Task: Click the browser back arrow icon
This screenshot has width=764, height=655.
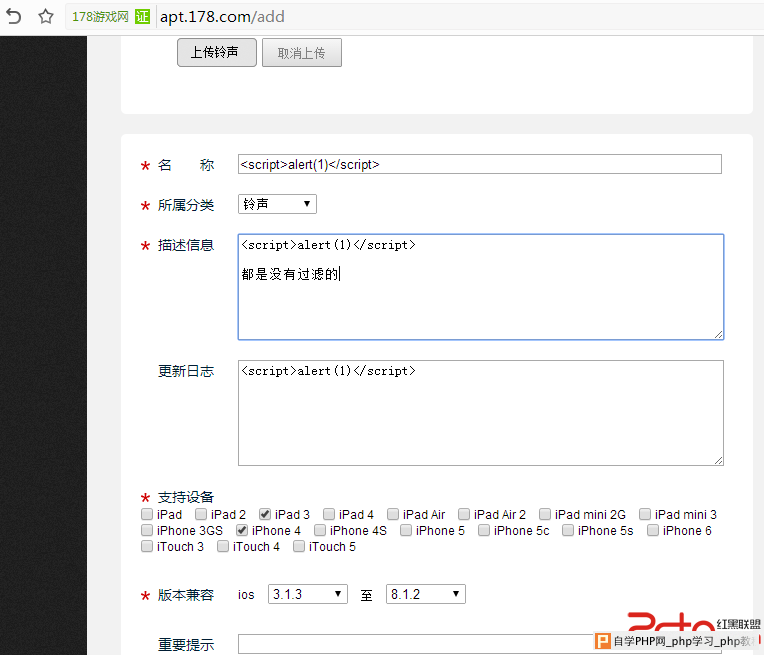Action: [14, 17]
